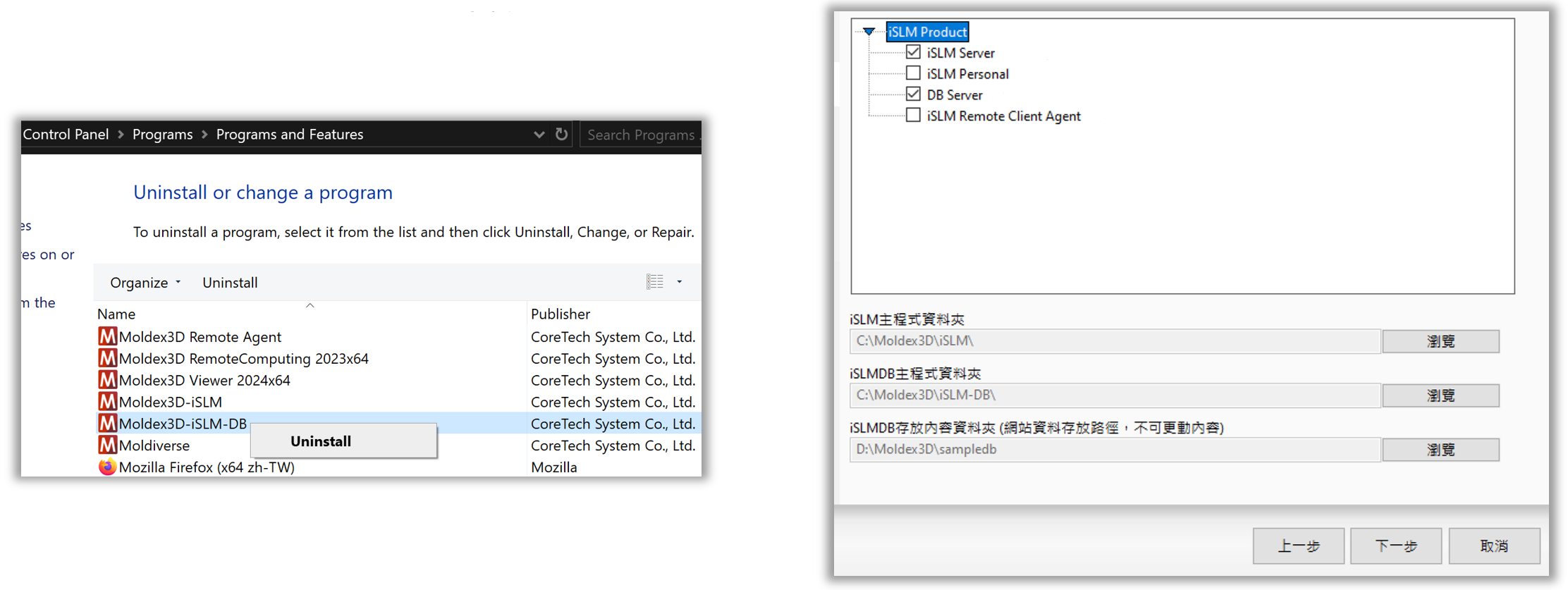The height and width of the screenshot is (590, 1568).
Task: Select the Moldiverse entry
Action: (398, 445)
